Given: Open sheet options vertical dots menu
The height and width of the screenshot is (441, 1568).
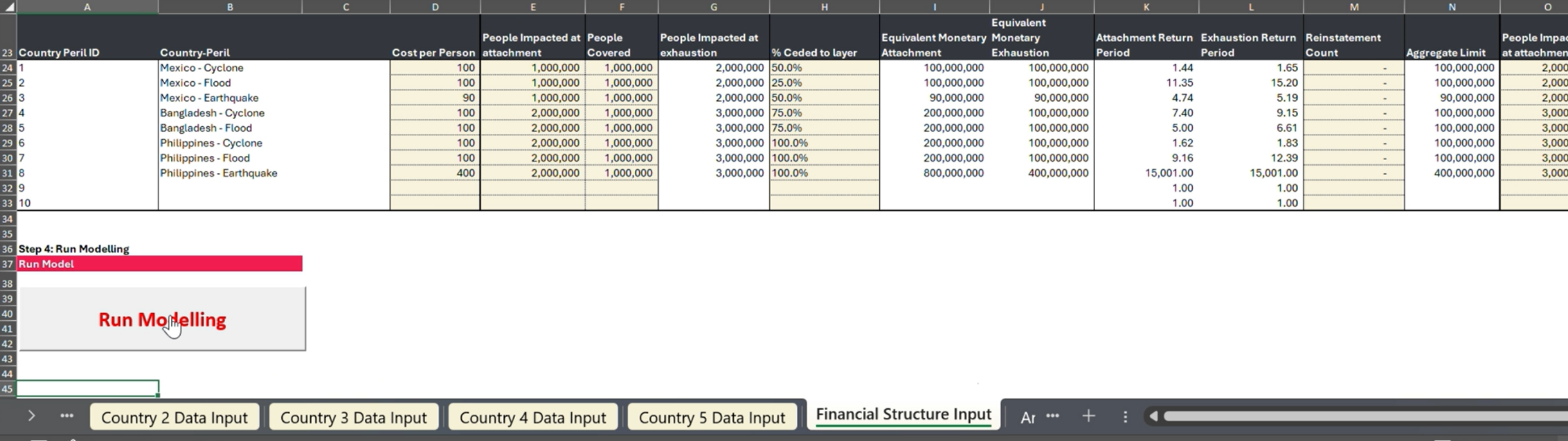Looking at the screenshot, I should click(1125, 416).
